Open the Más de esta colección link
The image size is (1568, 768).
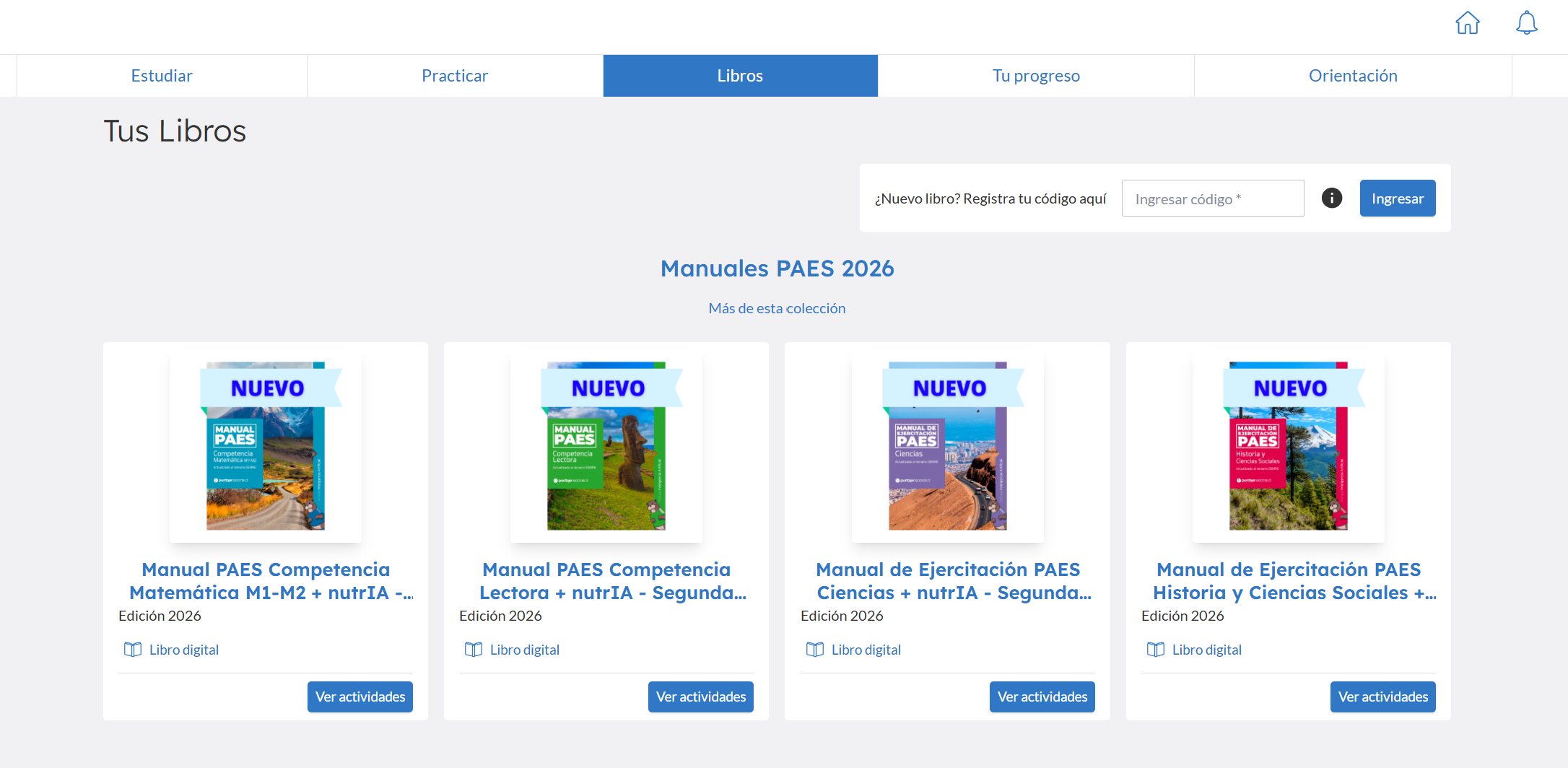[777, 308]
